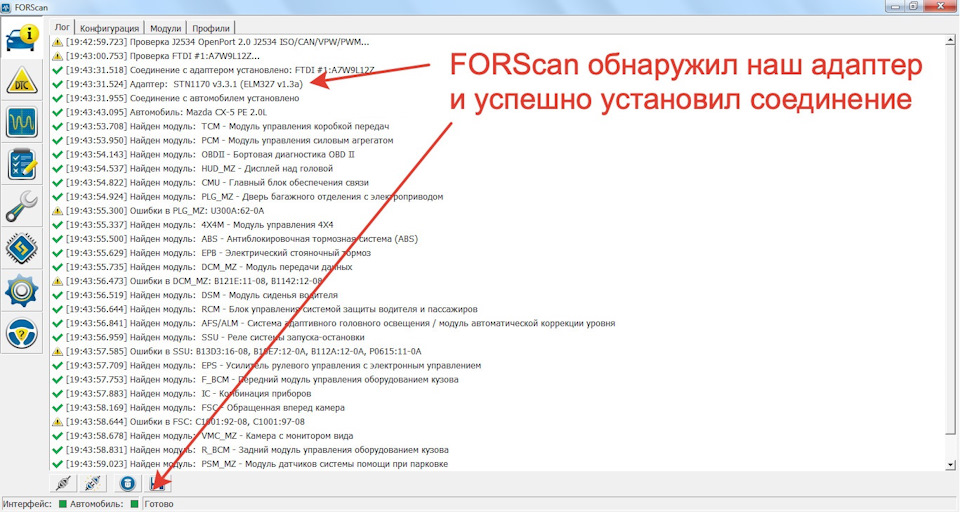Click the Готово status bar text
The image size is (960, 512).
(x=159, y=504)
